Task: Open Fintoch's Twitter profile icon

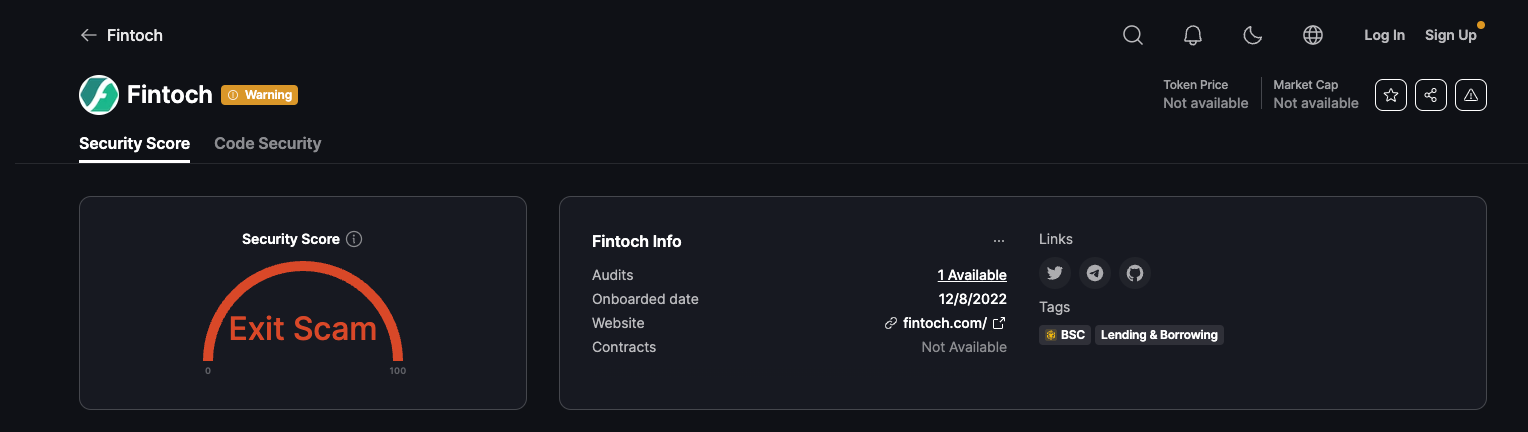Action: coord(1055,273)
